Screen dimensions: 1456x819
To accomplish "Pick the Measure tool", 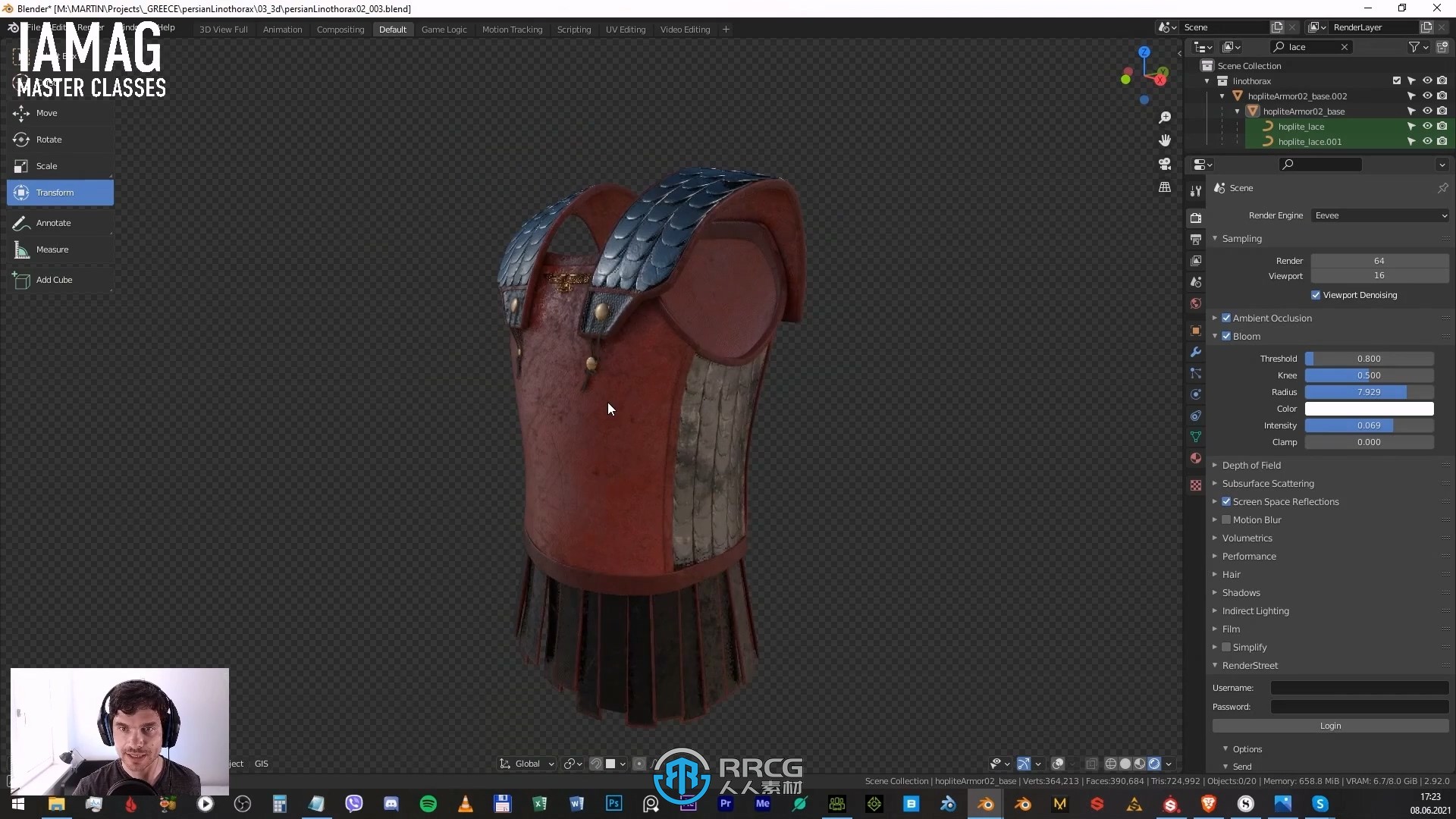I will tap(60, 249).
